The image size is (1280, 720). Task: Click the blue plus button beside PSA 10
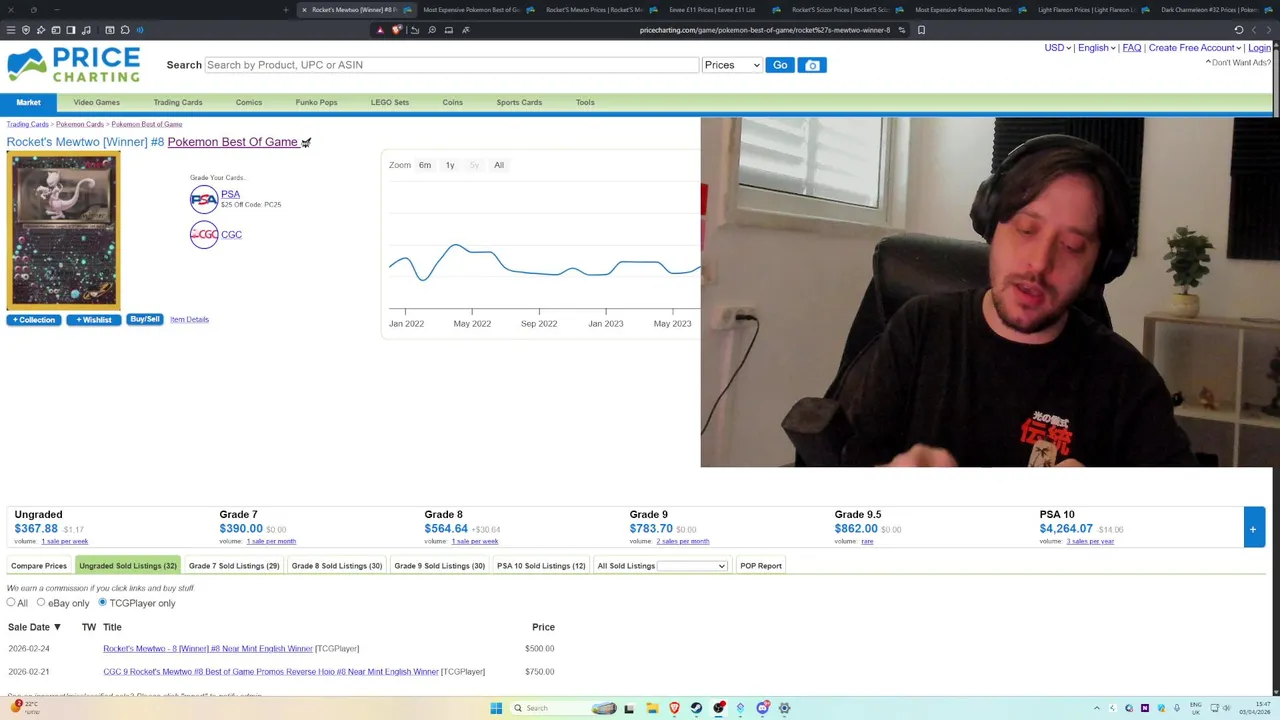[1253, 527]
